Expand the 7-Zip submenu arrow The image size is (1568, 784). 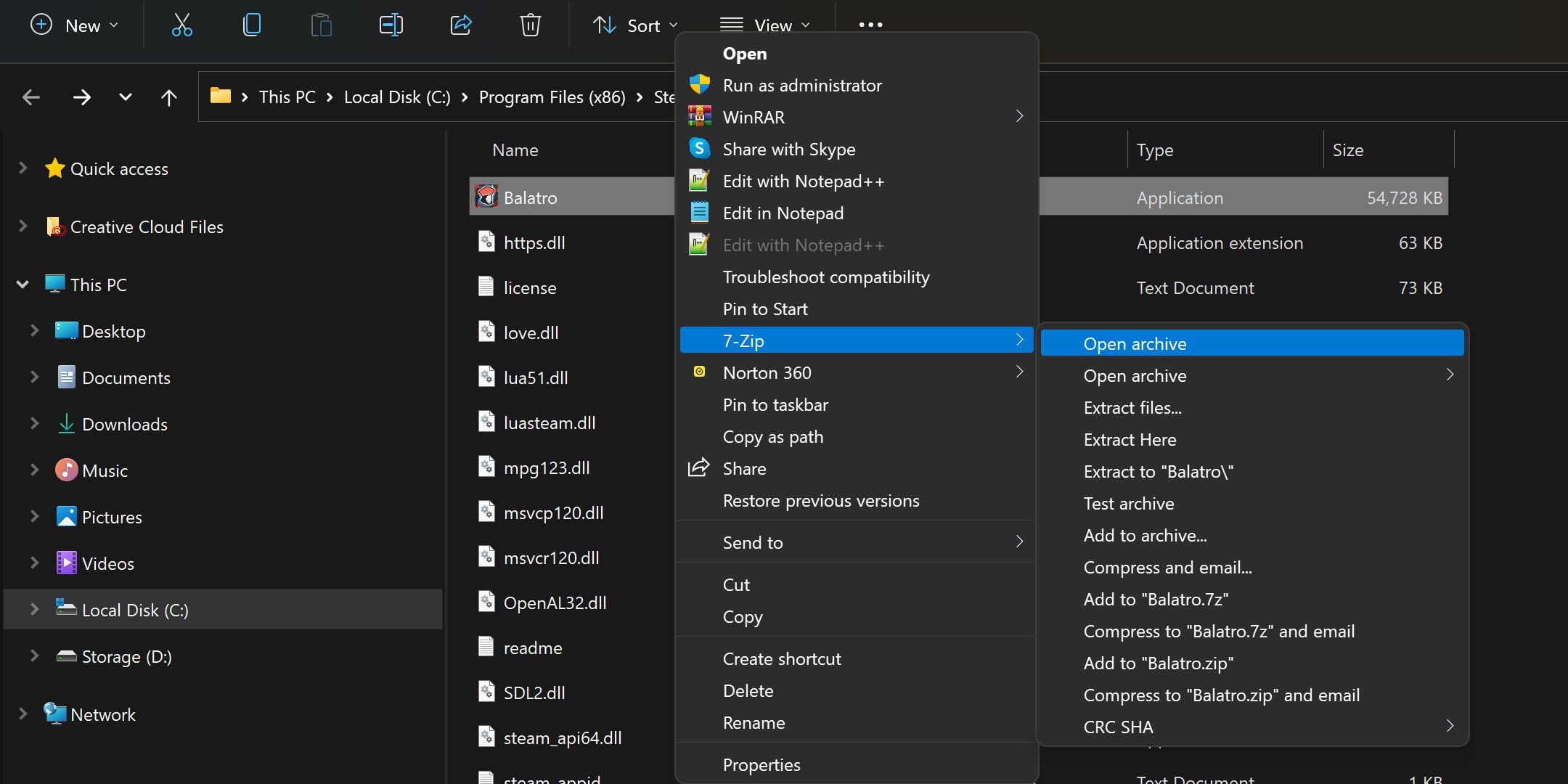point(1021,340)
